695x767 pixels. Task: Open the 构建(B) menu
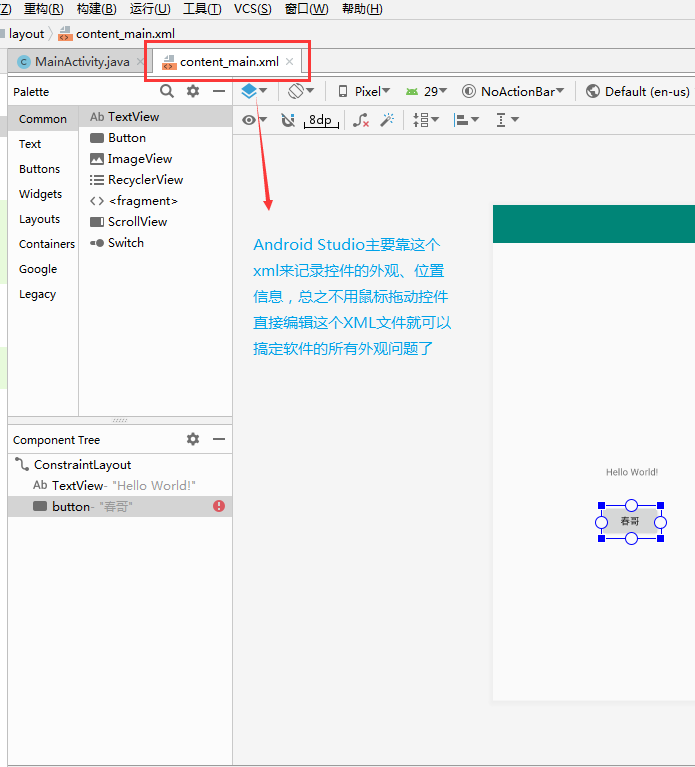(96, 9)
